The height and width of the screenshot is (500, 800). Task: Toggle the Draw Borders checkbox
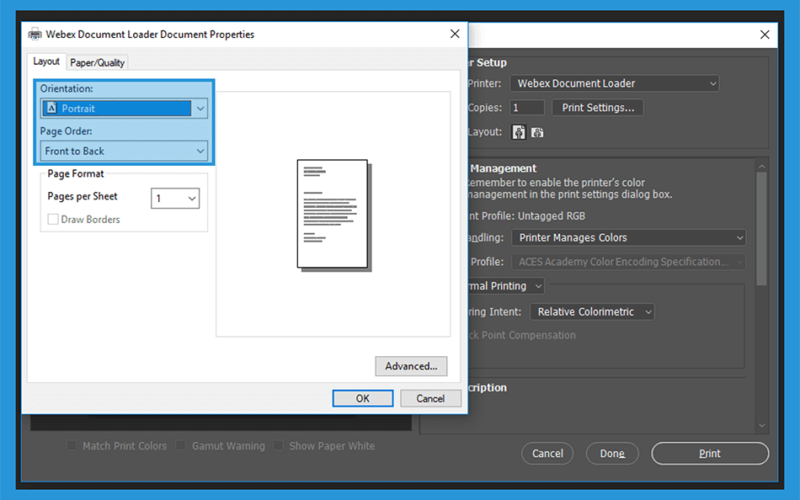click(x=53, y=219)
